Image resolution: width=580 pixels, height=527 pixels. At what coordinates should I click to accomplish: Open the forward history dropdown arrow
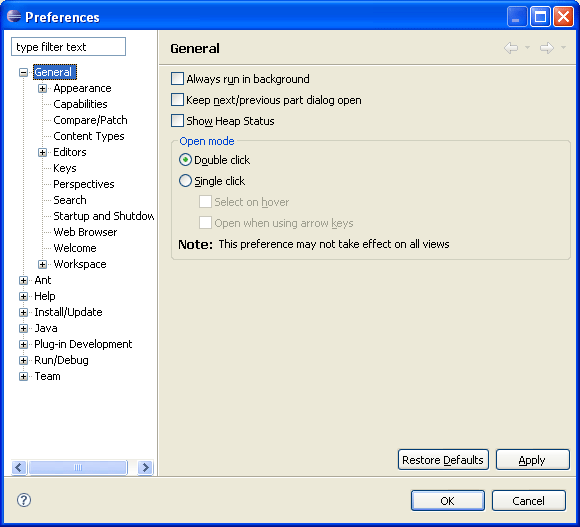pyautogui.click(x=563, y=47)
